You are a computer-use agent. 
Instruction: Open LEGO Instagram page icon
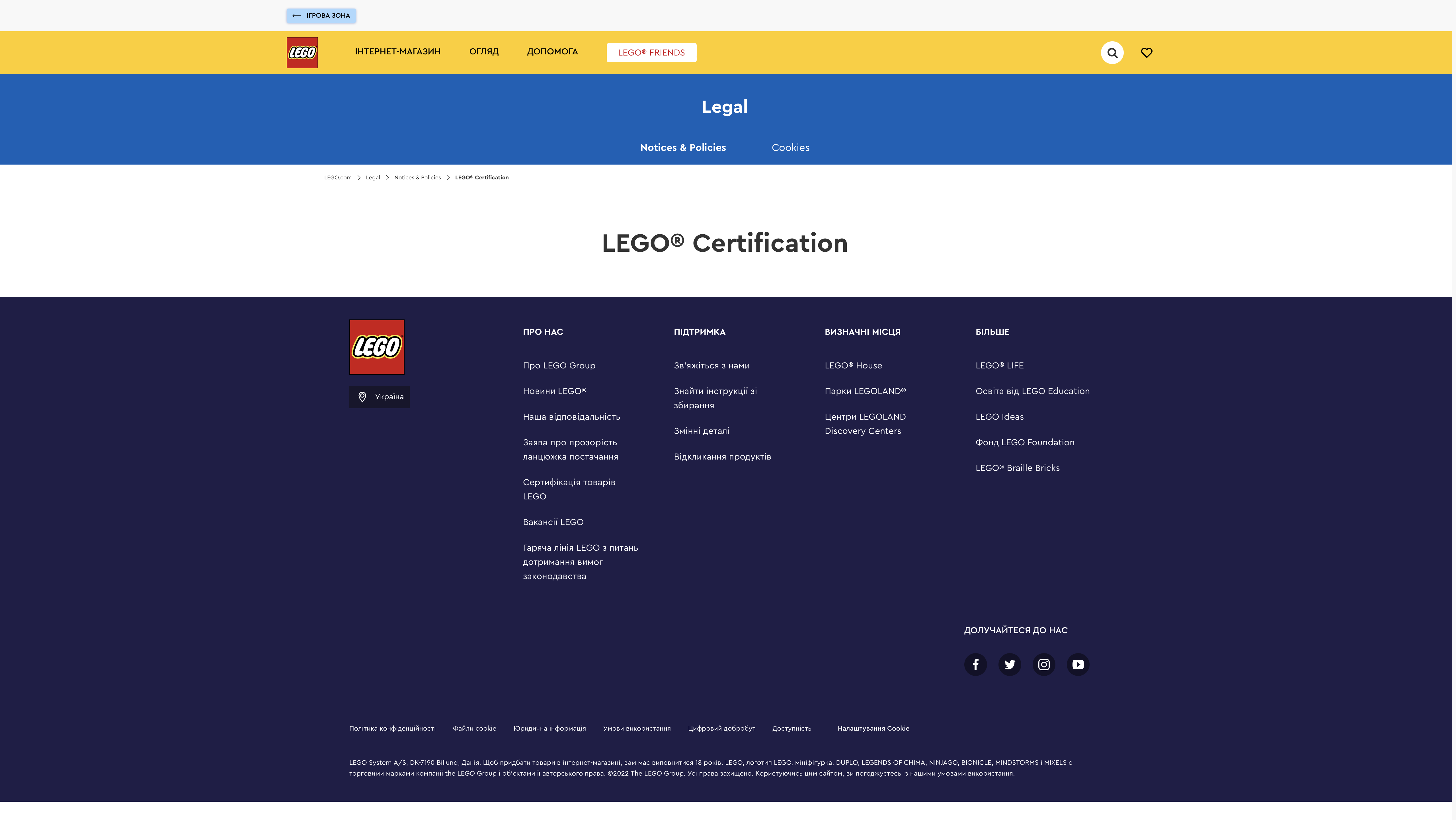(1043, 665)
